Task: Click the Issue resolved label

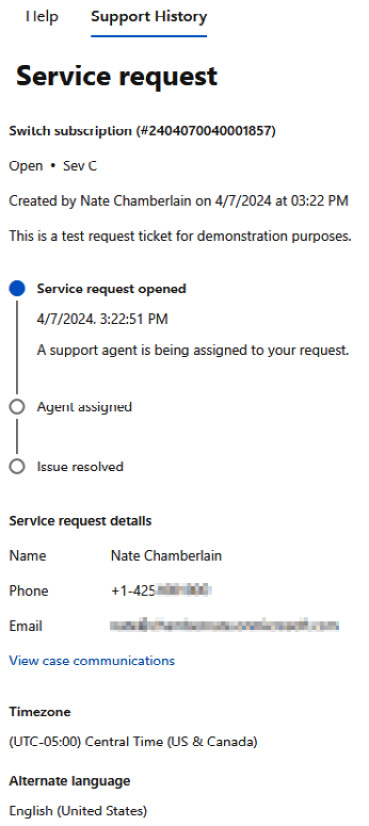Action: click(x=80, y=467)
